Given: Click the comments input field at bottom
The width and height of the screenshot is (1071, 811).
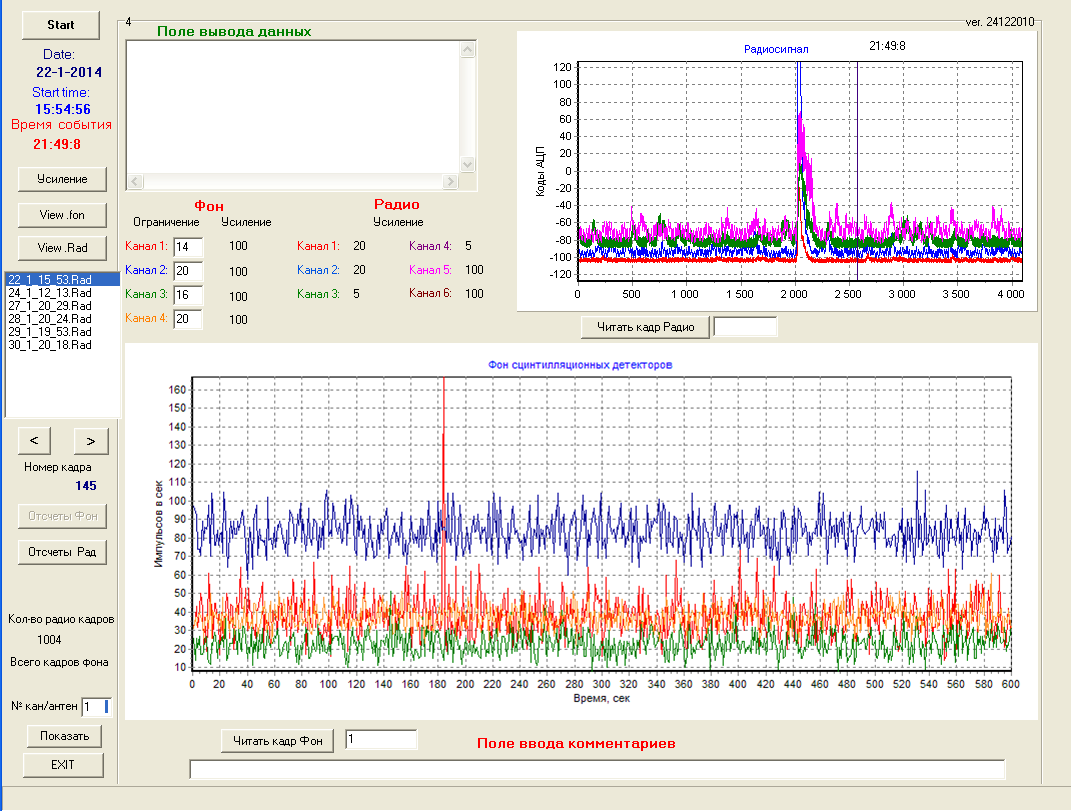Looking at the screenshot, I should tap(597, 769).
